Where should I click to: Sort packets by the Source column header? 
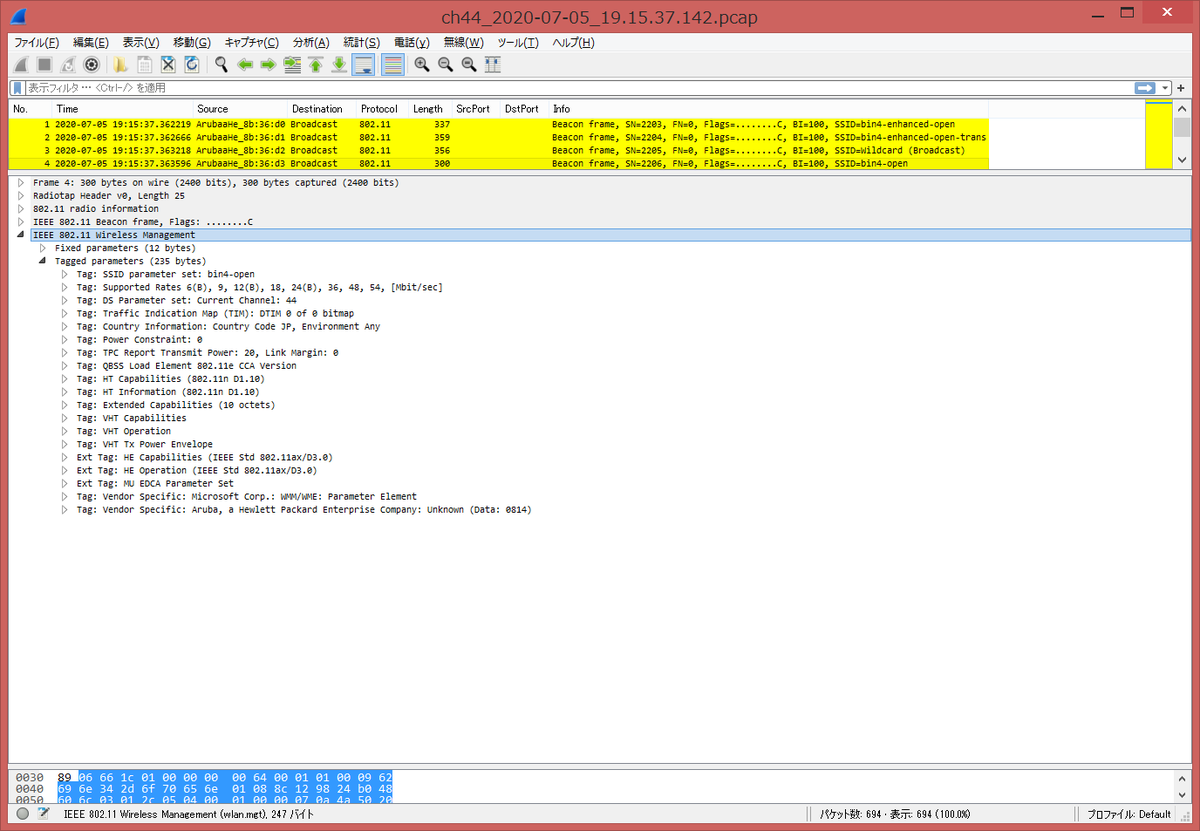240,109
